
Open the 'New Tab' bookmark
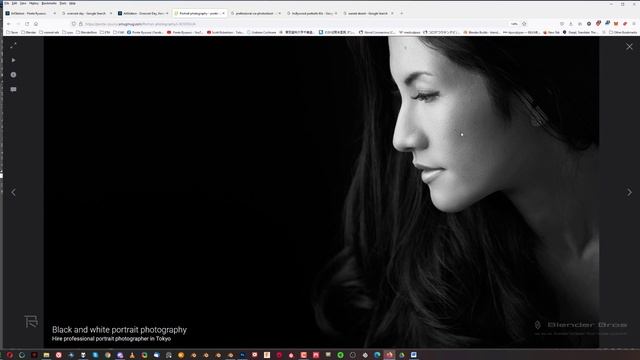551,32
